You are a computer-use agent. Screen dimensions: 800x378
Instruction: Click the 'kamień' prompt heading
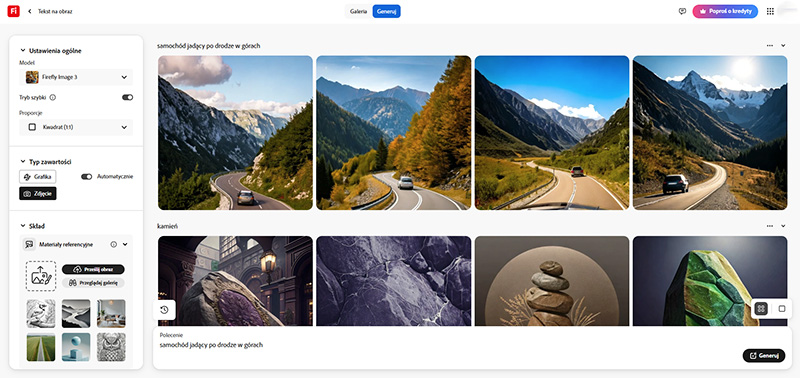167,226
